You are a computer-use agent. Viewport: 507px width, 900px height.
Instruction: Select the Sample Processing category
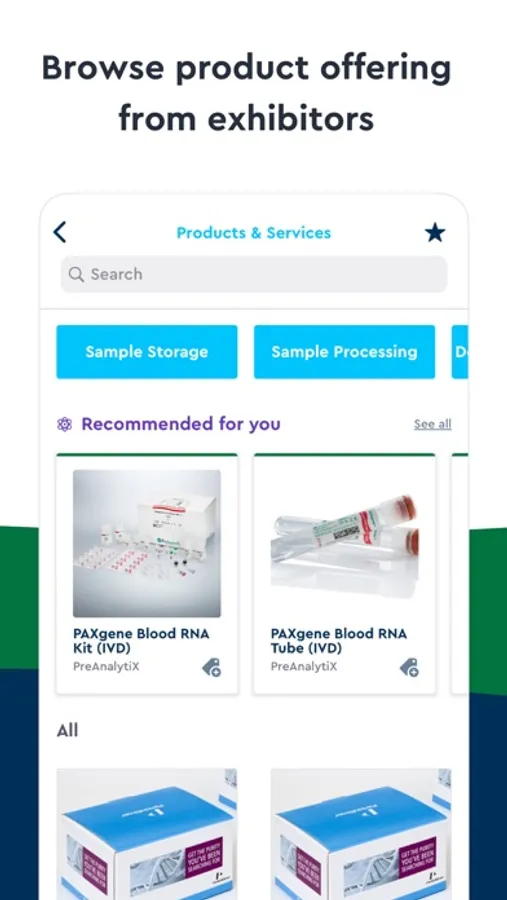point(345,352)
